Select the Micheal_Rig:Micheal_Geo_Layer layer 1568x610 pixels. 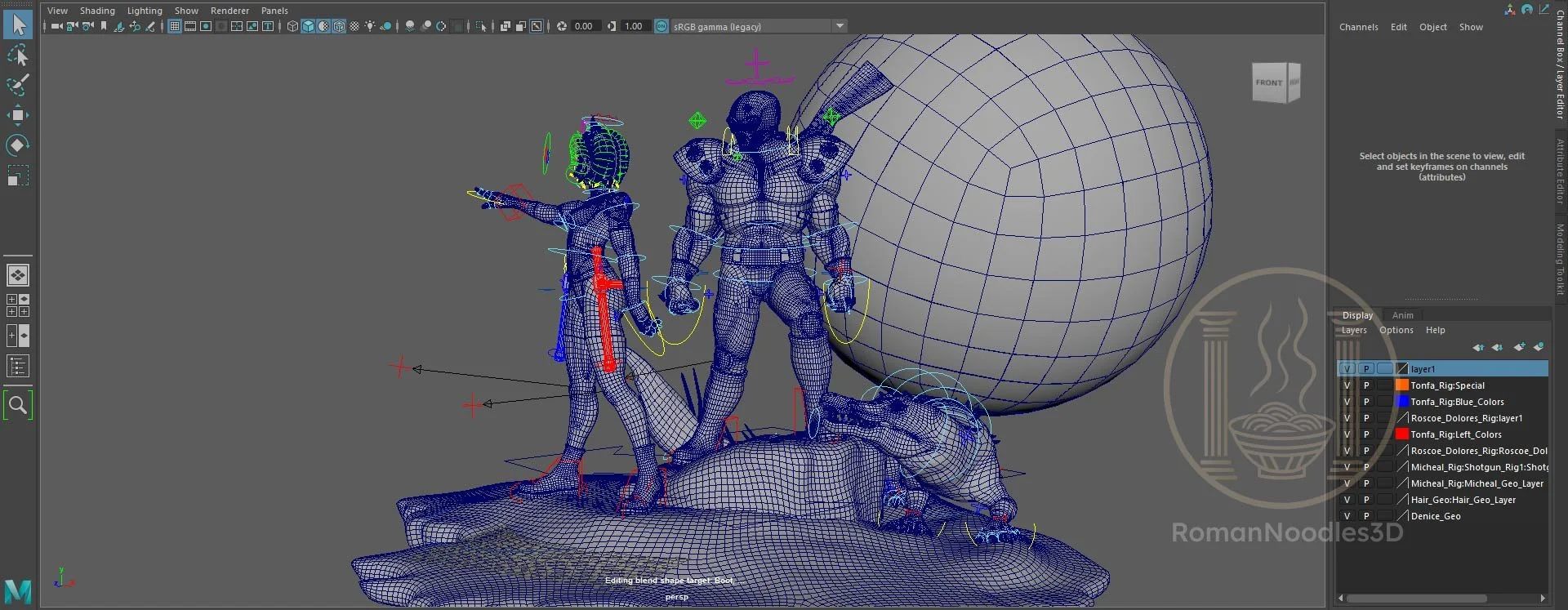(x=1477, y=483)
